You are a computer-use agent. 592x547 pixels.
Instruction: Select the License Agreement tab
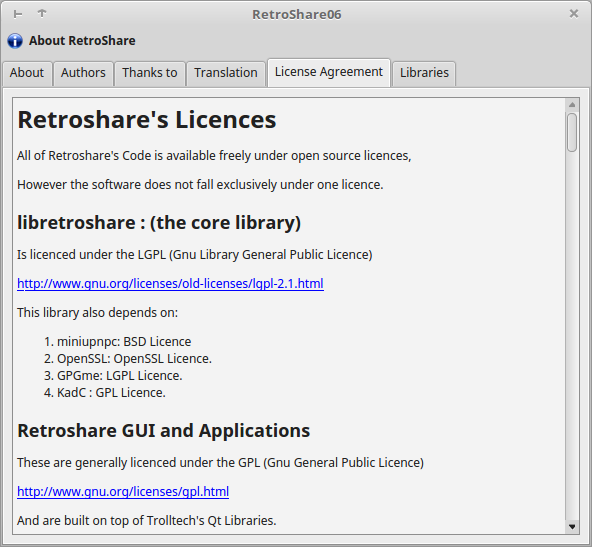[x=328, y=72]
